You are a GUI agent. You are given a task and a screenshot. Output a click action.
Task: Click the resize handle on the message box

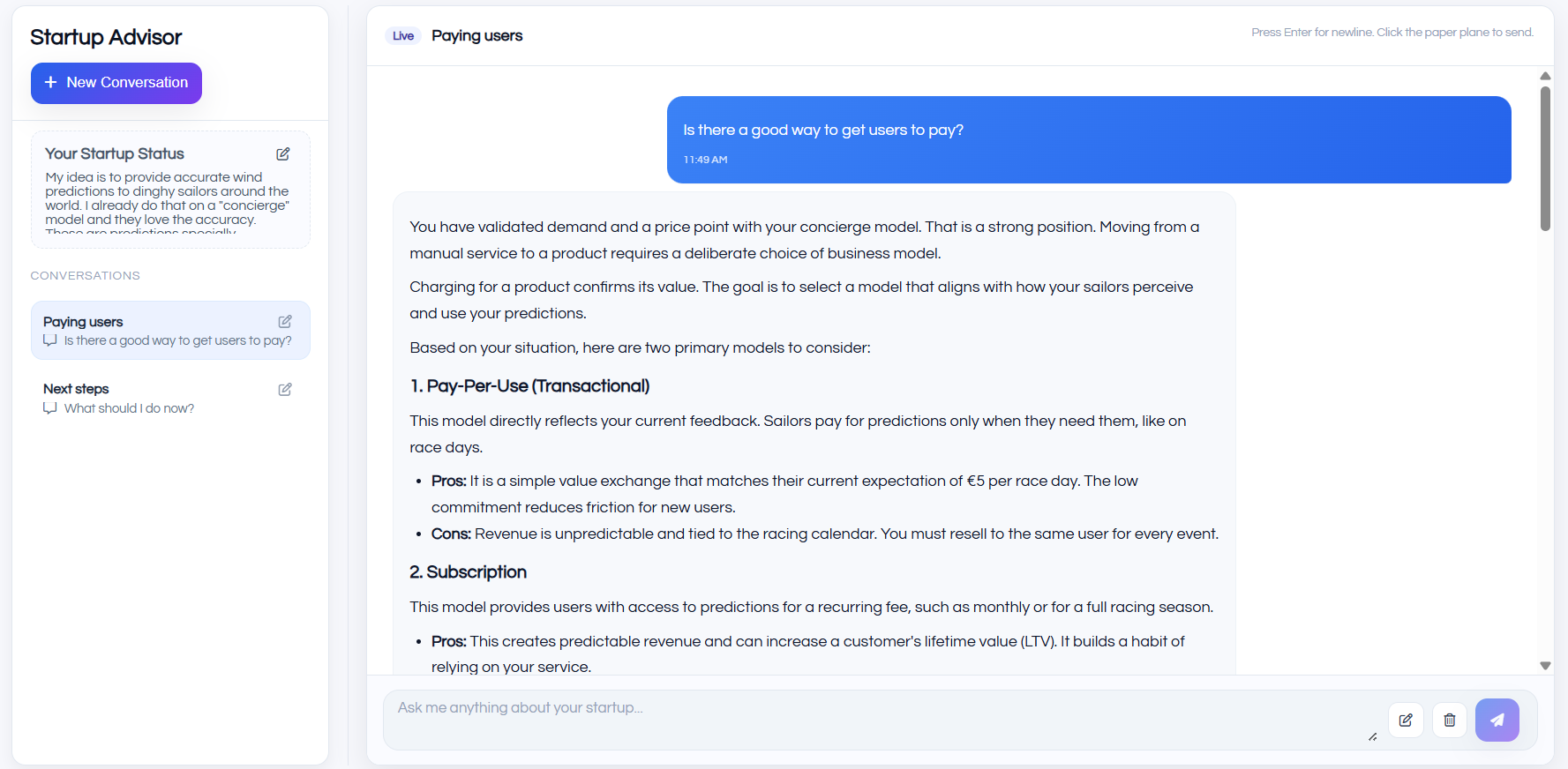tap(1373, 736)
